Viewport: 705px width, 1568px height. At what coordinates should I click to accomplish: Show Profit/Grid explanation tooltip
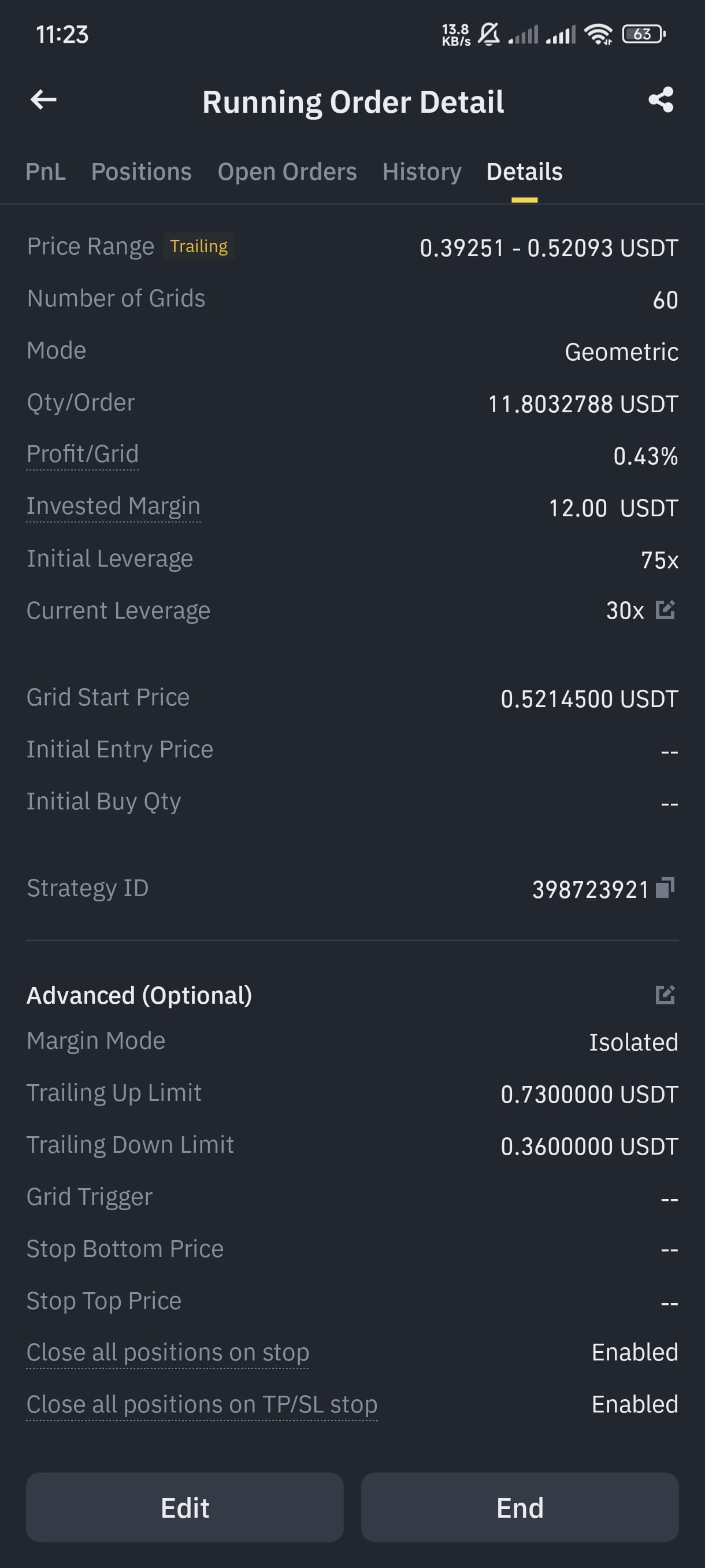tap(83, 454)
